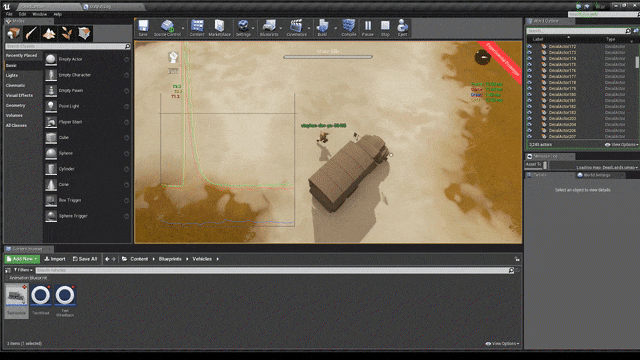Viewport: 640px width, 360px height.
Task: Click the Save All button
Action: [85, 259]
